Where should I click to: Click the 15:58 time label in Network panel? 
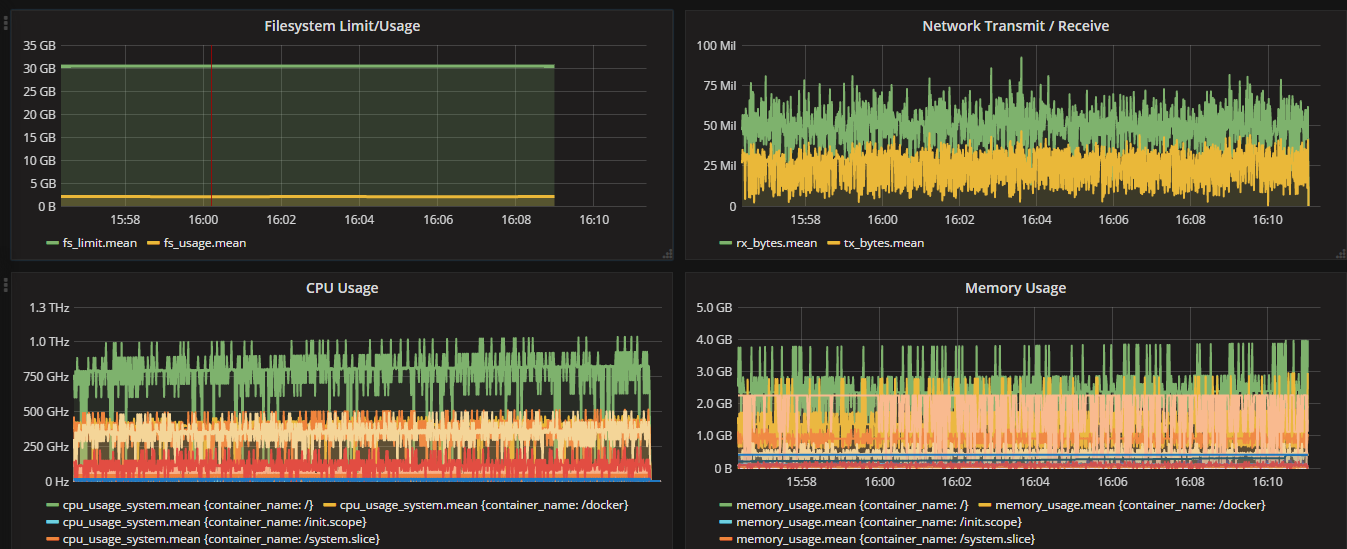pos(806,219)
